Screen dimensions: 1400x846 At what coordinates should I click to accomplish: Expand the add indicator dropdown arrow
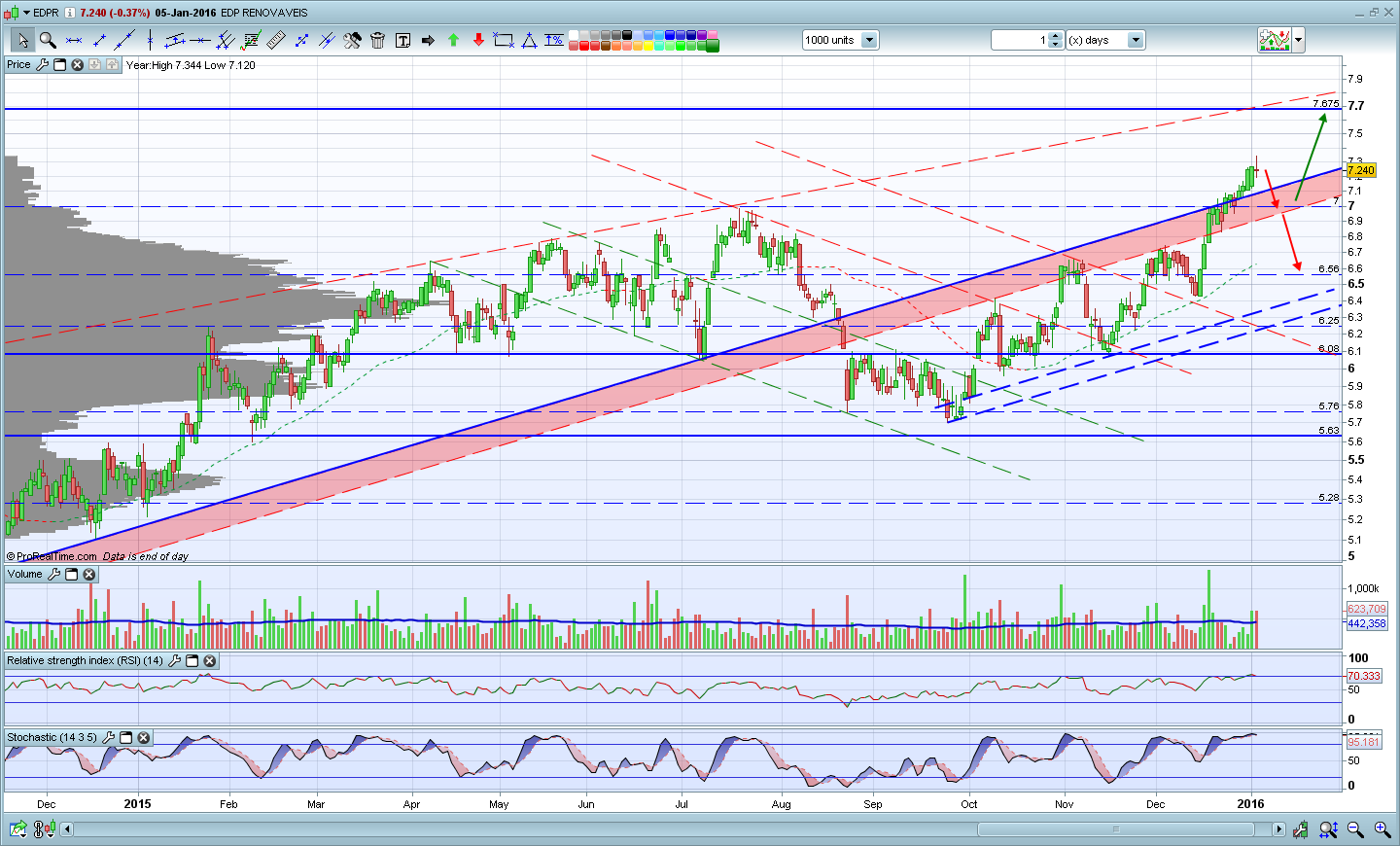[1298, 40]
